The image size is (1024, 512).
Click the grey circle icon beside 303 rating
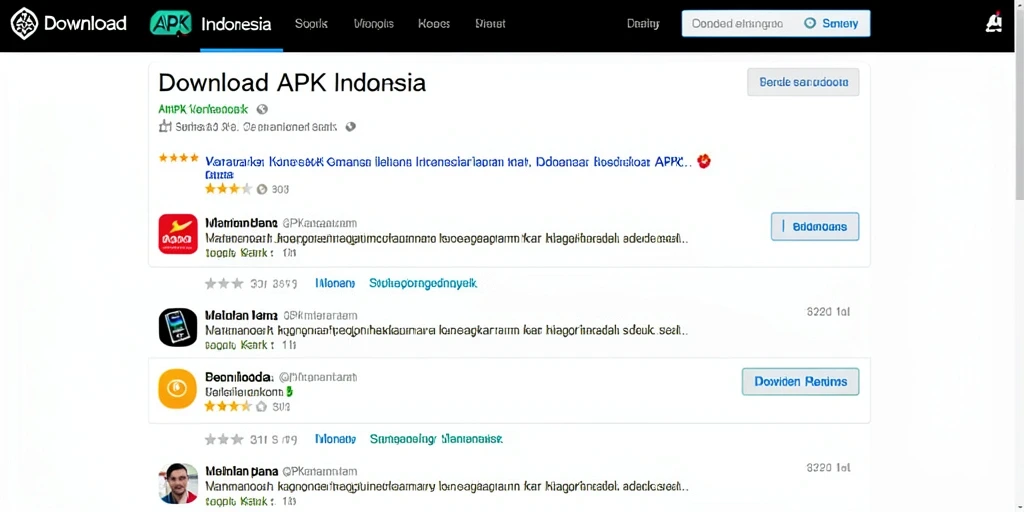click(262, 189)
